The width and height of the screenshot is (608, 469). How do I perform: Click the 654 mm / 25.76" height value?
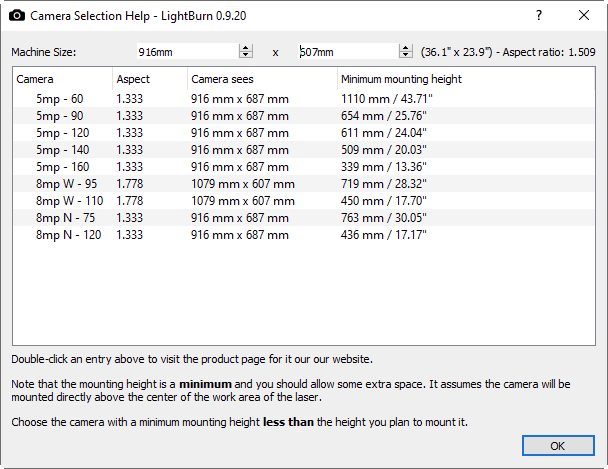pyautogui.click(x=383, y=116)
